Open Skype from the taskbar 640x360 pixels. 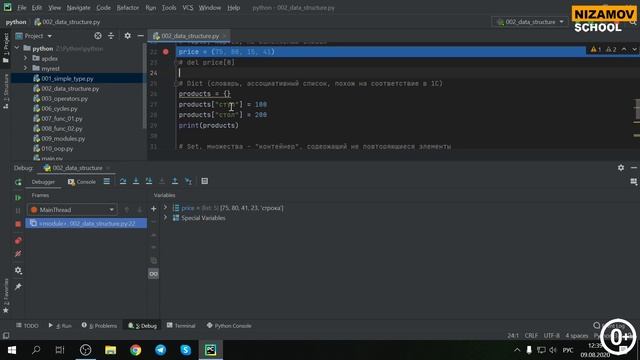click(x=186, y=350)
